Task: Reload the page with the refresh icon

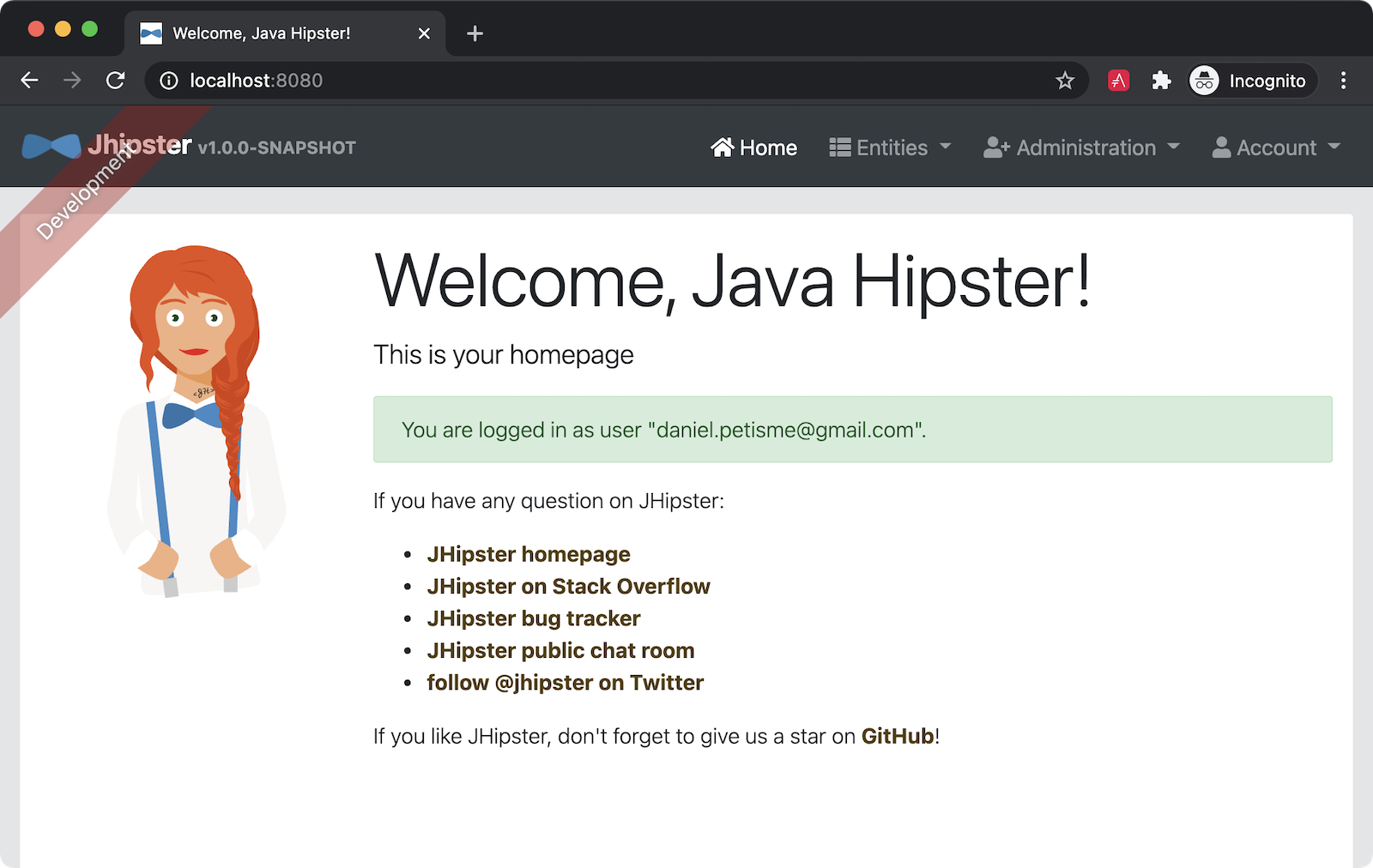Action: tap(115, 81)
